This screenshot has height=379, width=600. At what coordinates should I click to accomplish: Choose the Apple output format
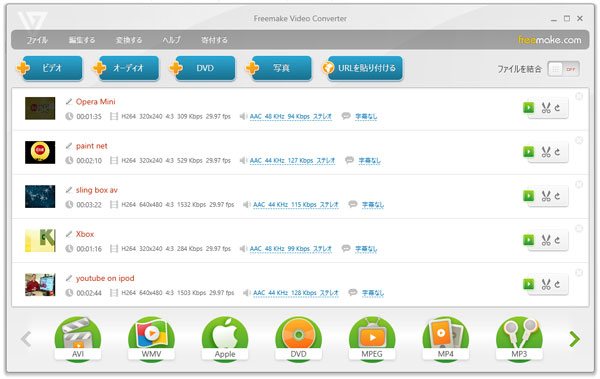coord(225,339)
